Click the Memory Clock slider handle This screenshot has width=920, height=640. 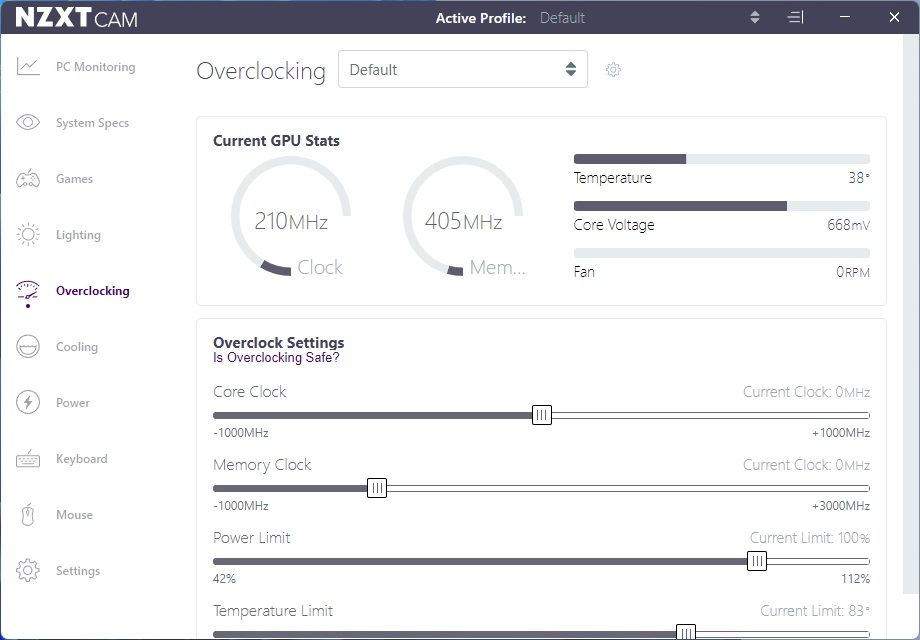[377, 487]
